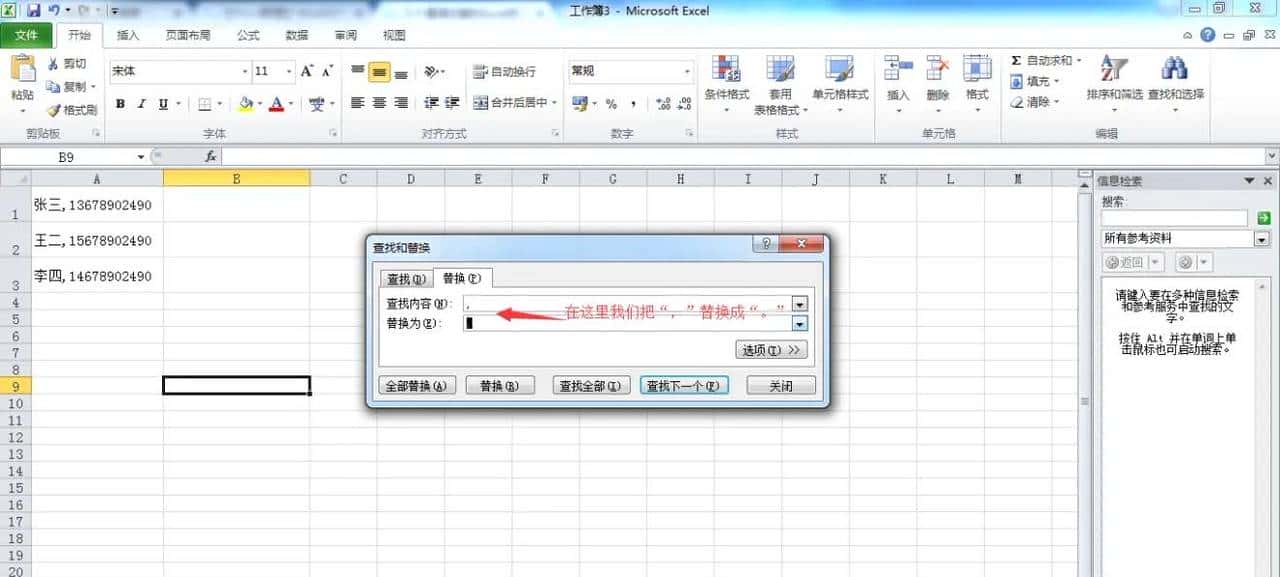The height and width of the screenshot is (577, 1280).
Task: Switch to the 查找 tab in dialog
Action: 405,279
